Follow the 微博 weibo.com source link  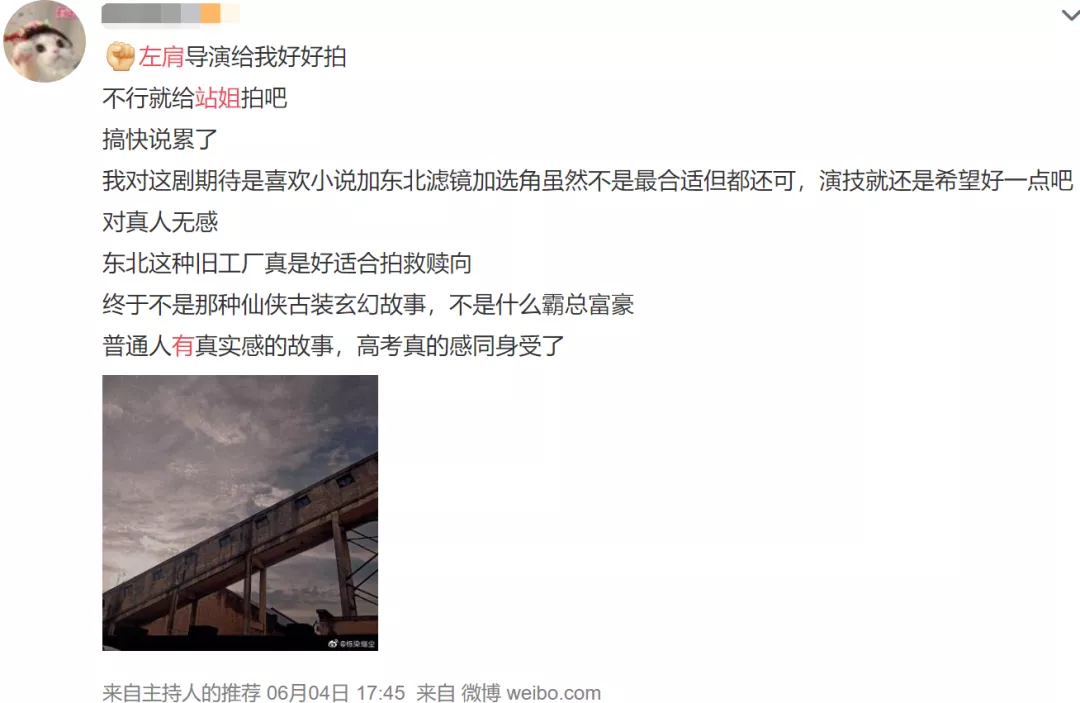(530, 692)
